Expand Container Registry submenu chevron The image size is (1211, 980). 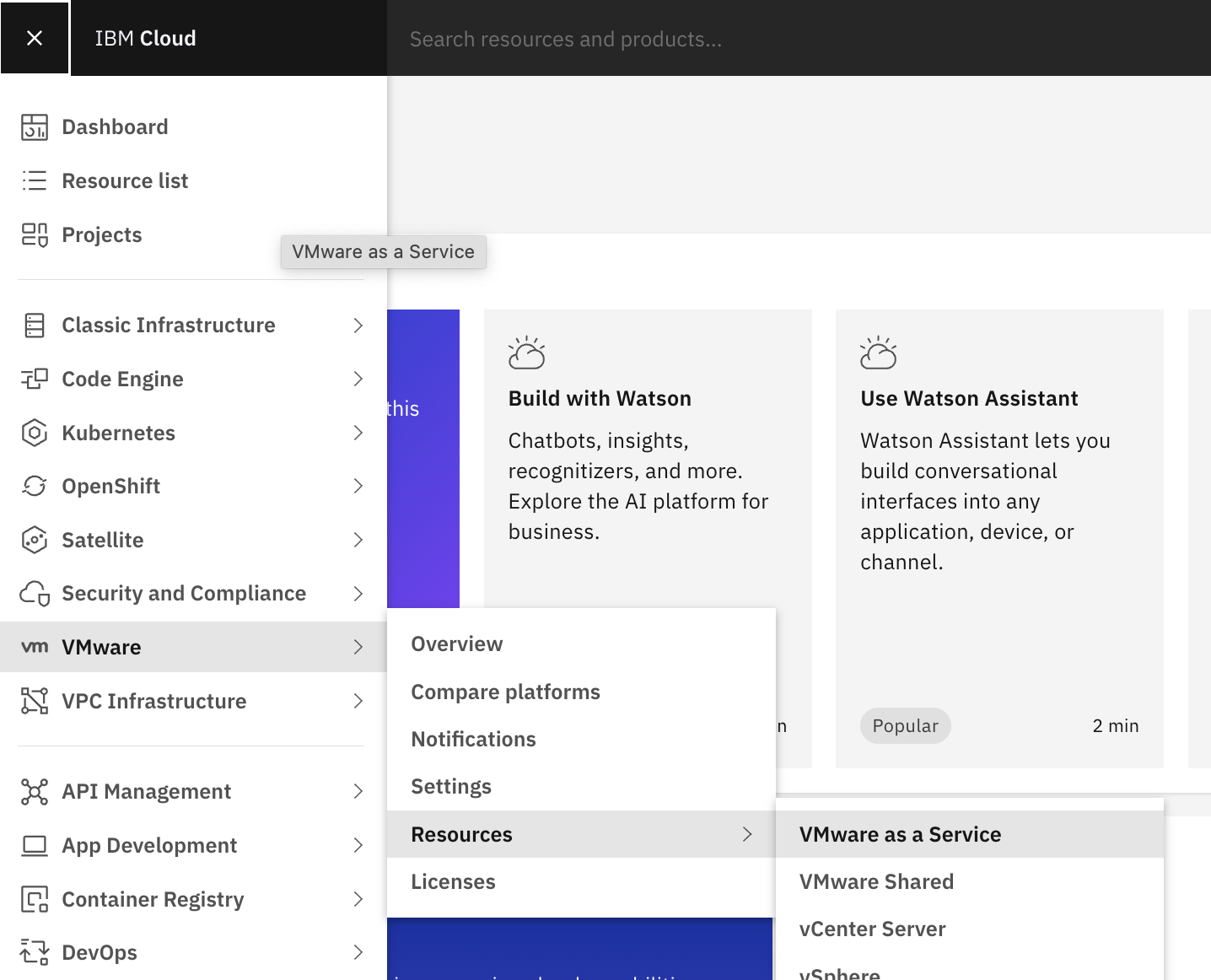coord(358,899)
